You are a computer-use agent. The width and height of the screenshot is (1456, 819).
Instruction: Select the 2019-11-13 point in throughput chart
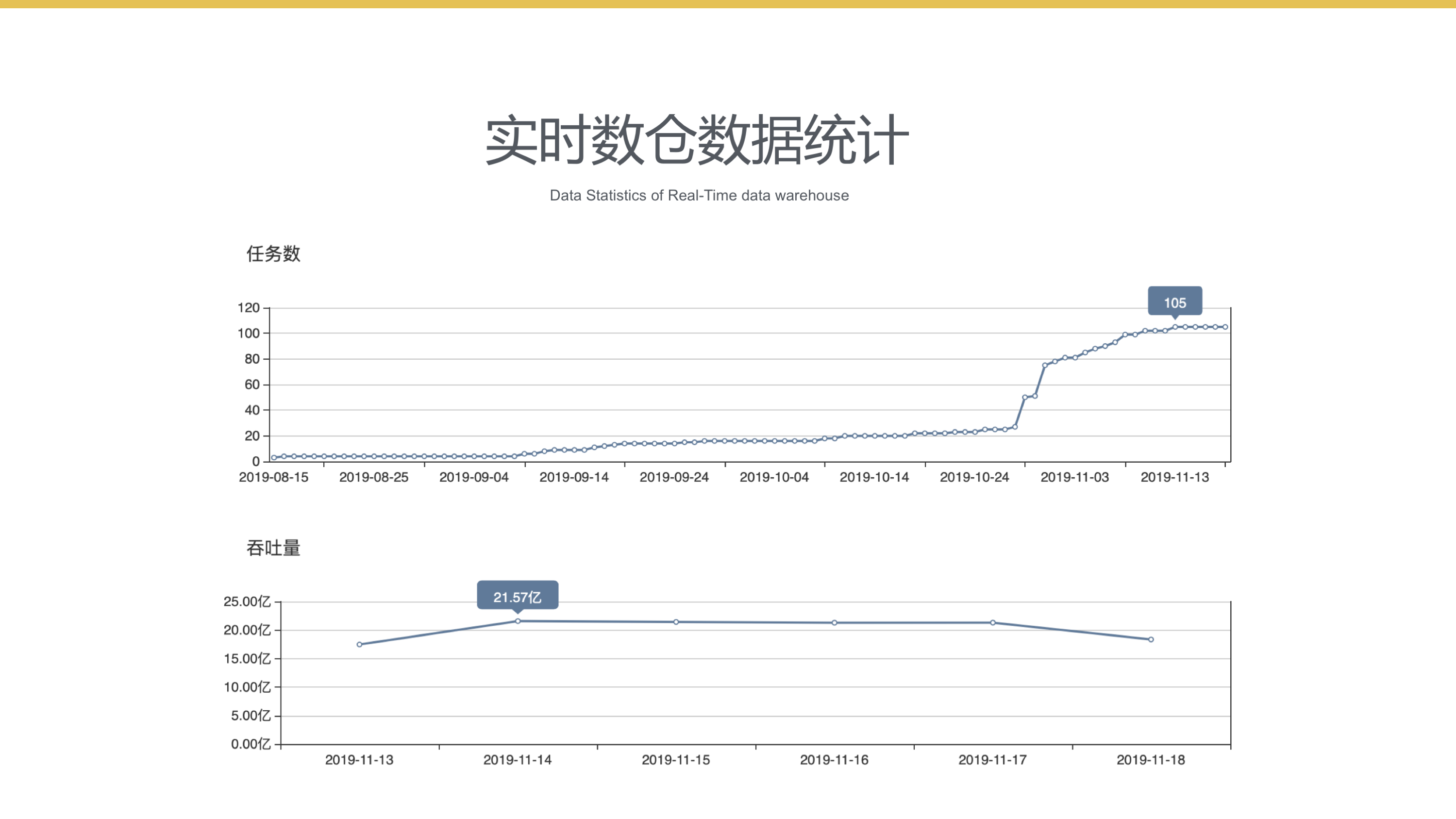[359, 644]
